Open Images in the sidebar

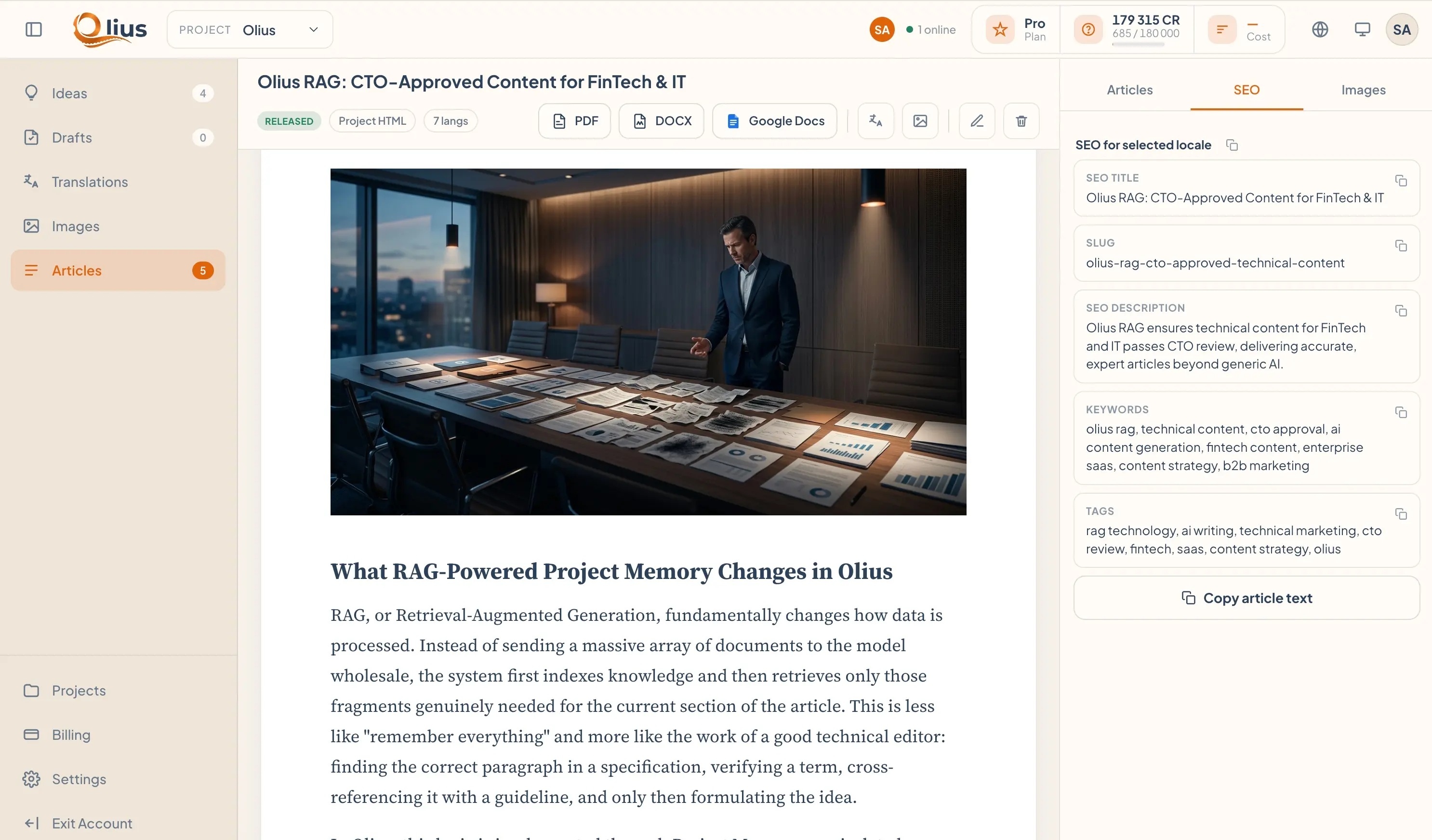click(x=118, y=226)
